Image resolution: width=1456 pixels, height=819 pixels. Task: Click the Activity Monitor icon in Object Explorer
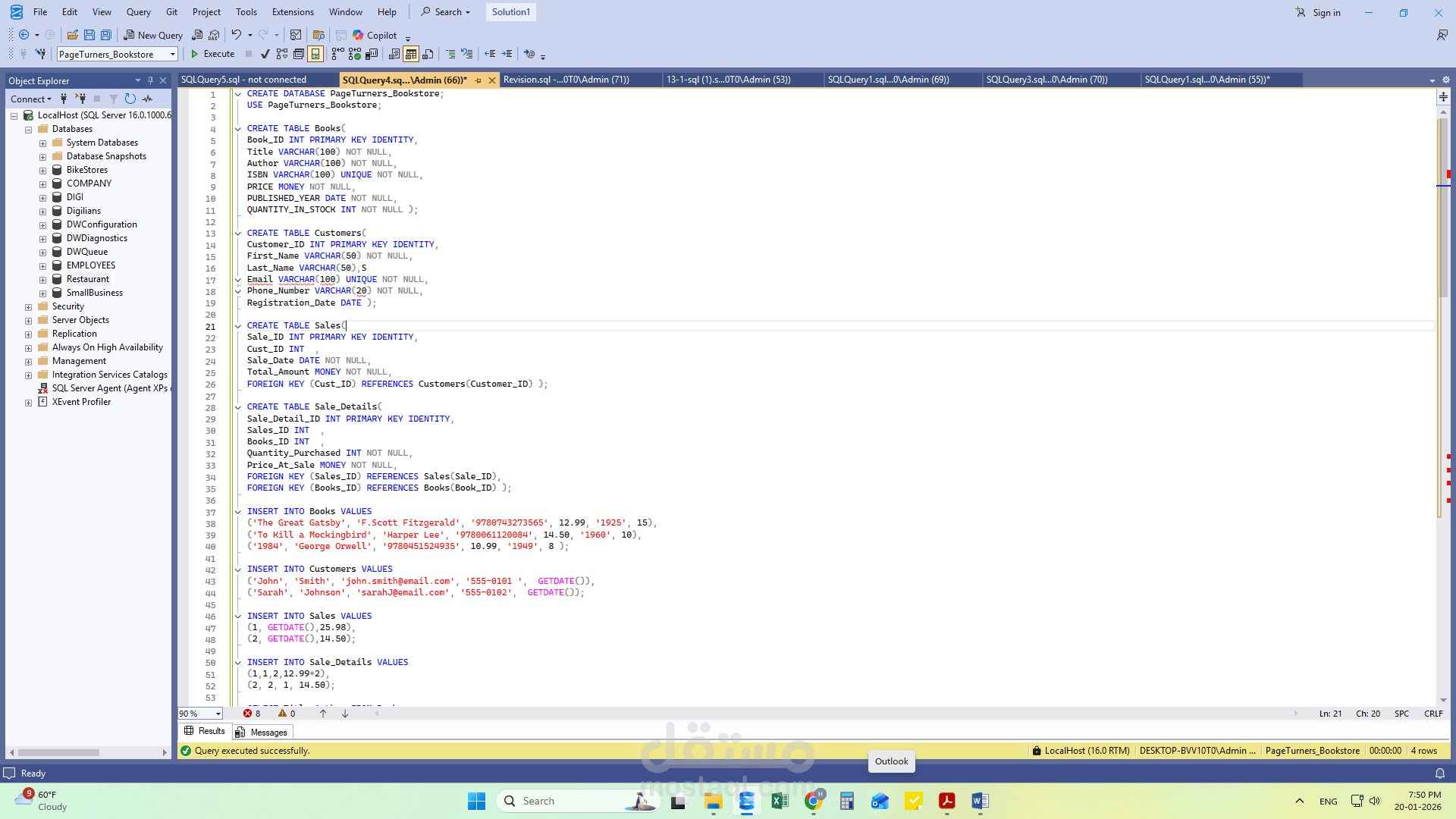(x=147, y=99)
